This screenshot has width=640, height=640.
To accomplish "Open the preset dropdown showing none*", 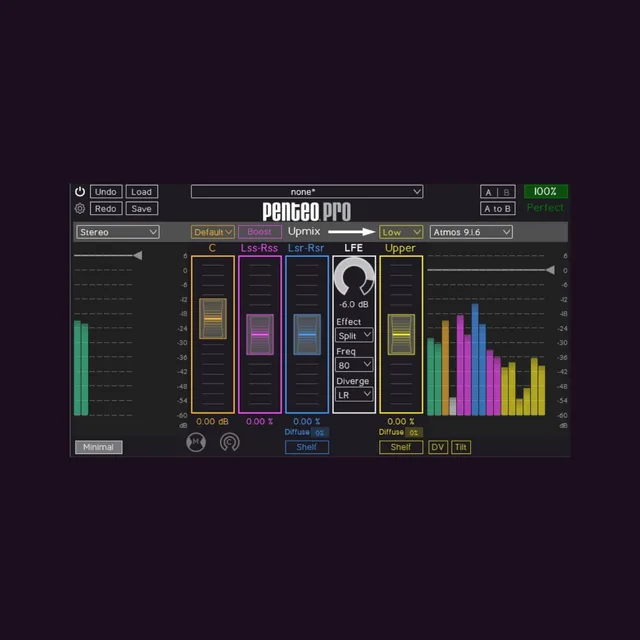I will click(x=307, y=191).
